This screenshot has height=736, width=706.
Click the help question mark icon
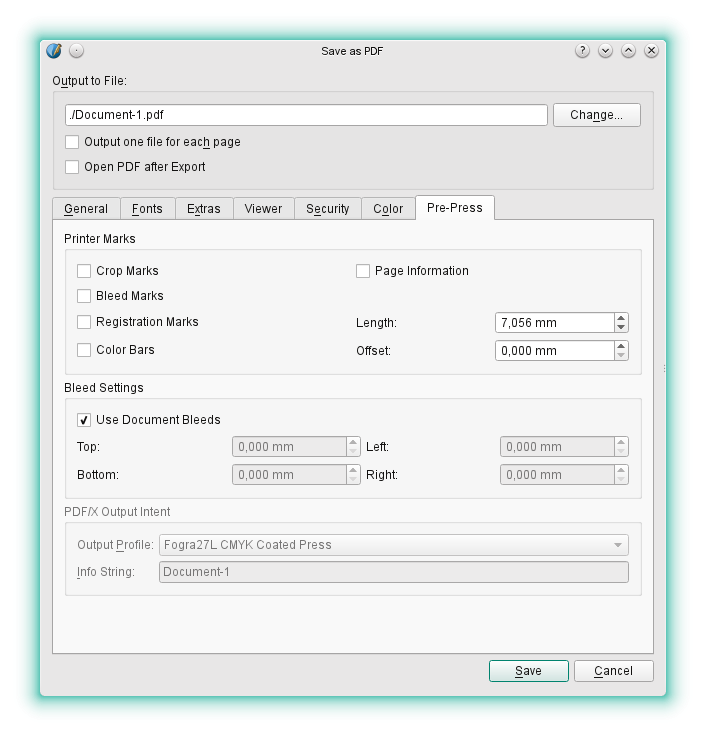tap(582, 51)
